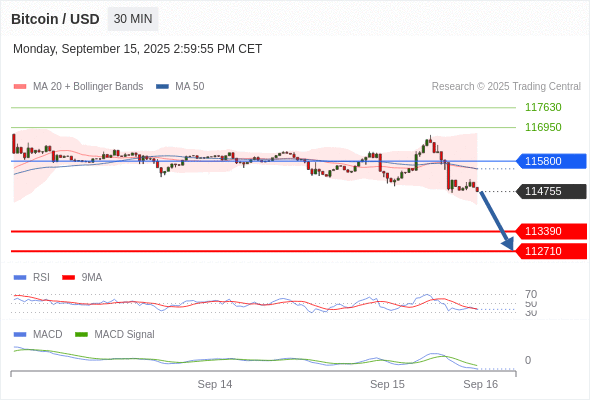
Task: Click the red 112710 support price tag
Action: pyautogui.click(x=551, y=251)
